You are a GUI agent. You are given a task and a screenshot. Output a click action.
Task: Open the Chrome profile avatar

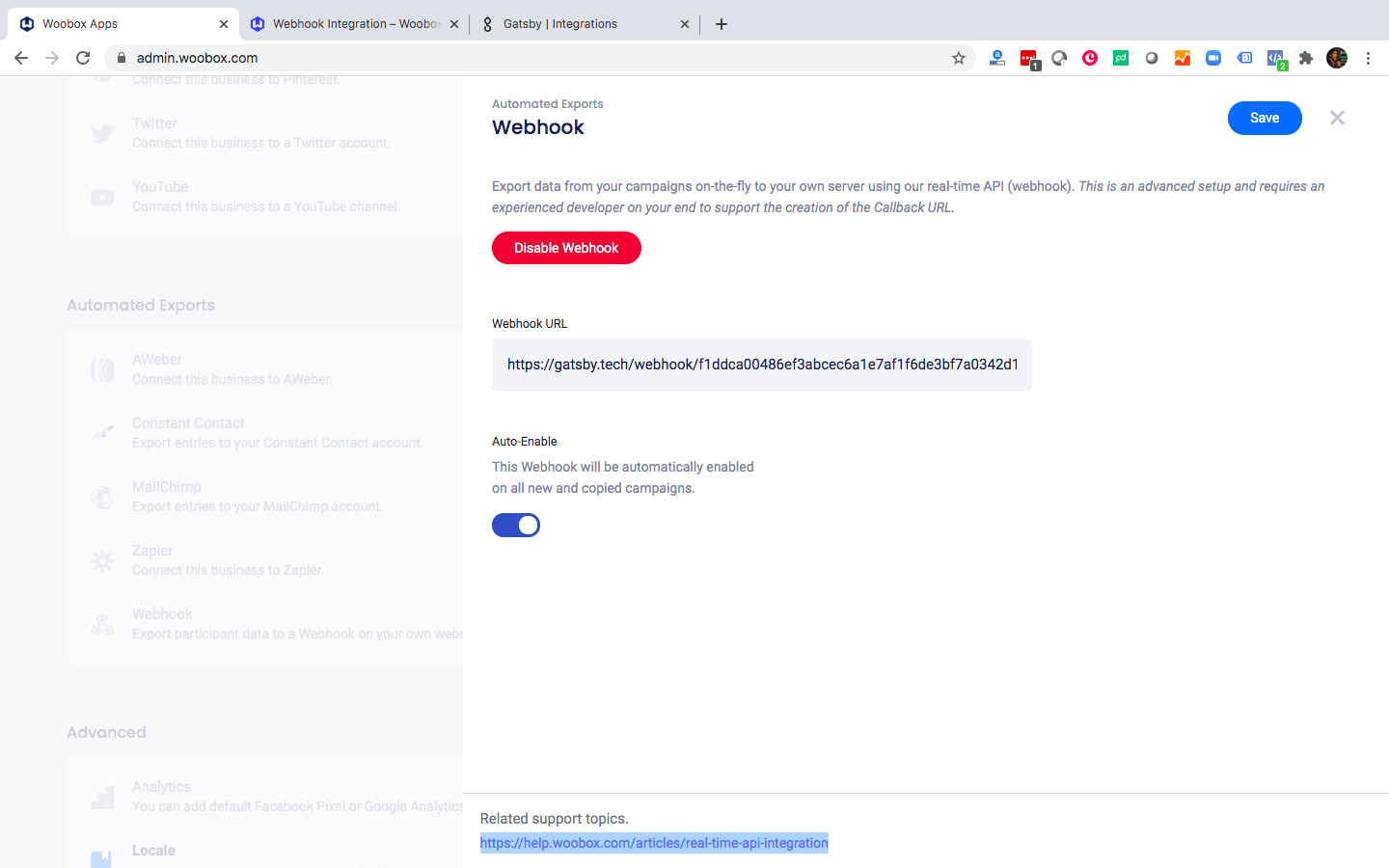(x=1337, y=58)
